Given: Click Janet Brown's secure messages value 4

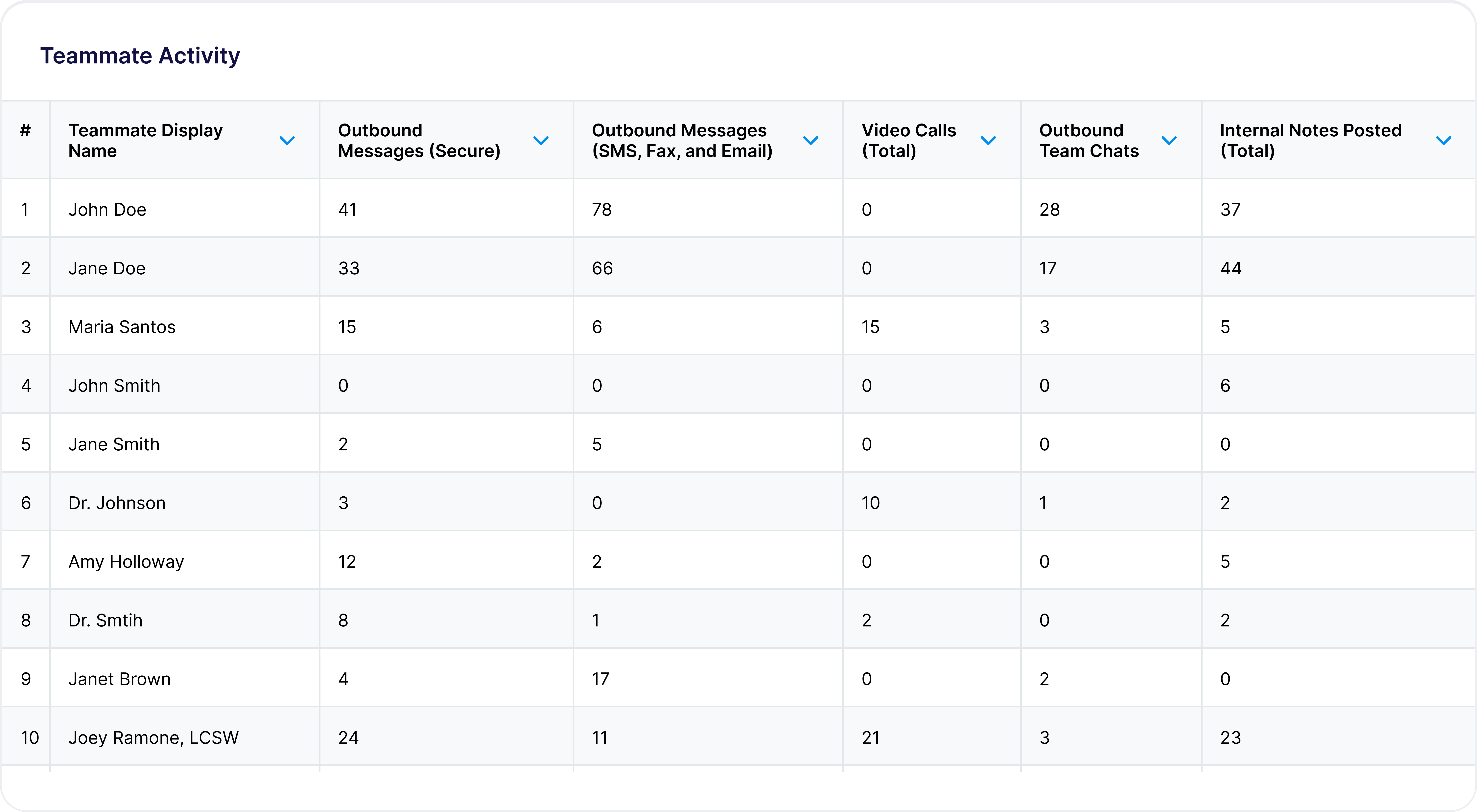Looking at the screenshot, I should tap(343, 679).
